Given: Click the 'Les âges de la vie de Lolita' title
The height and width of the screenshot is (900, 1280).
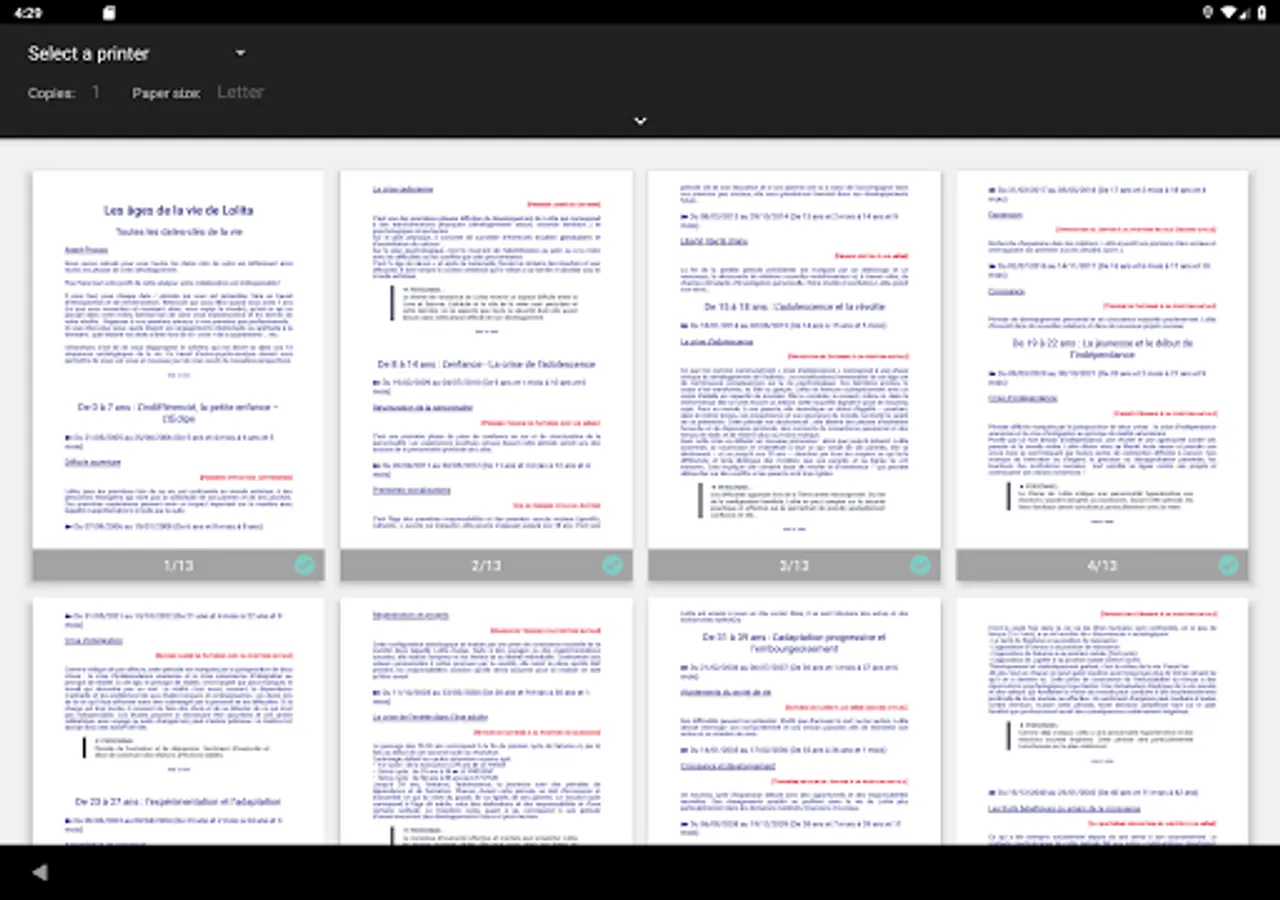Looking at the screenshot, I should pyautogui.click(x=178, y=210).
